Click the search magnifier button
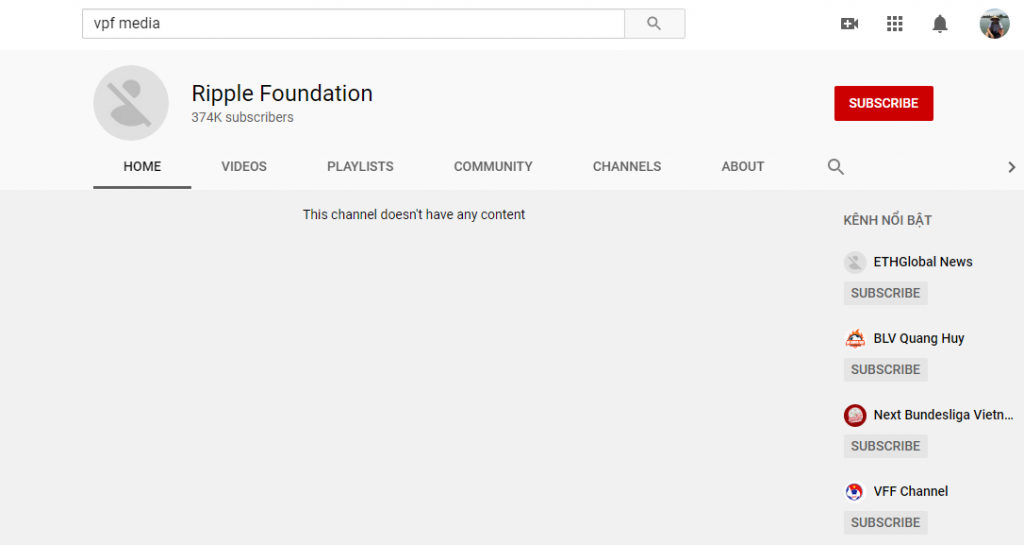The width and height of the screenshot is (1024, 545). [654, 23]
